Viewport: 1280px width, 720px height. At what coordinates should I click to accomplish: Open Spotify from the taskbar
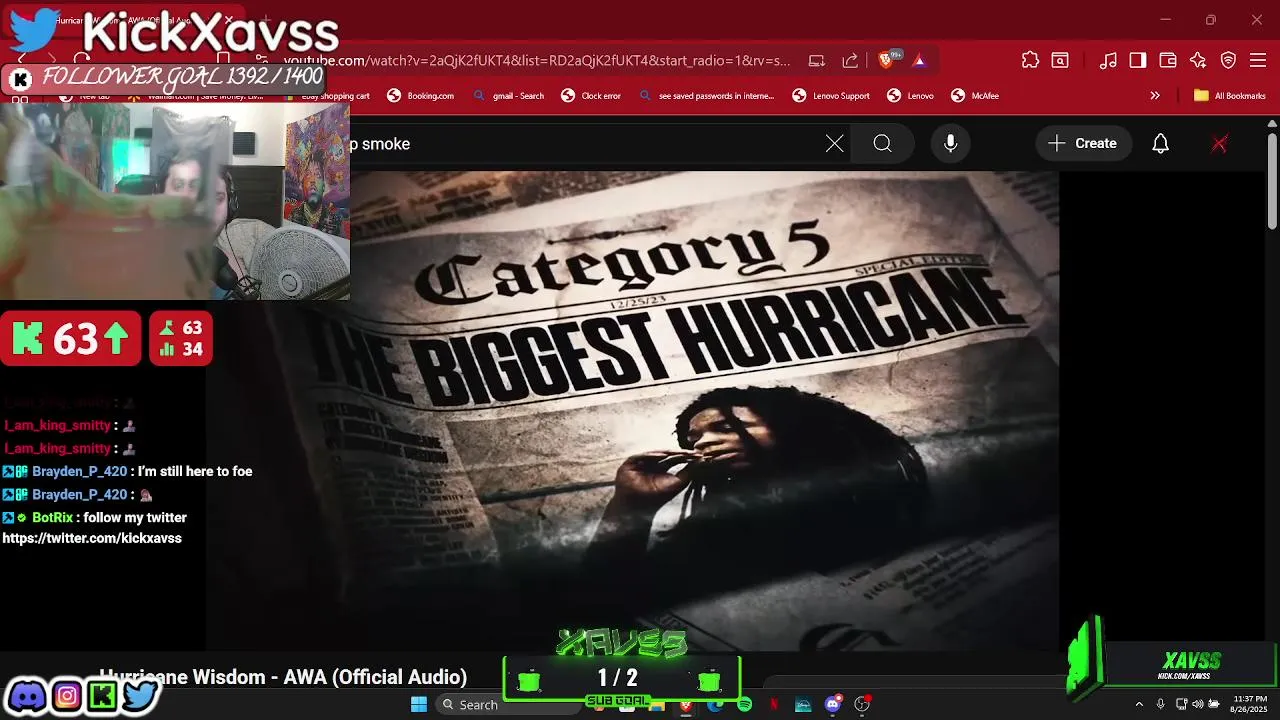tap(744, 704)
